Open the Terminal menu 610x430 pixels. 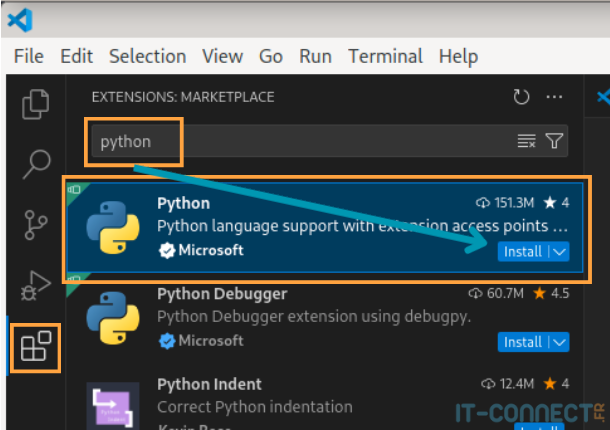point(385,56)
